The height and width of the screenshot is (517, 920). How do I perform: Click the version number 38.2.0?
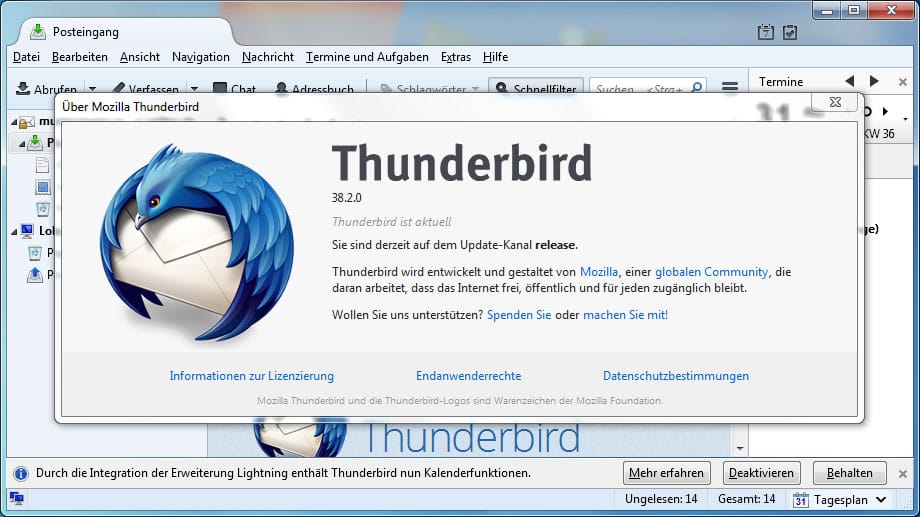(347, 198)
